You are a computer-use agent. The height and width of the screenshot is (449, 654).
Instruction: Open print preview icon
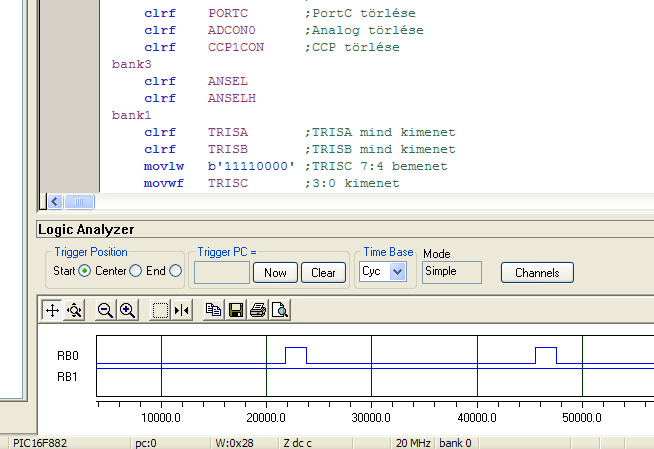[280, 310]
